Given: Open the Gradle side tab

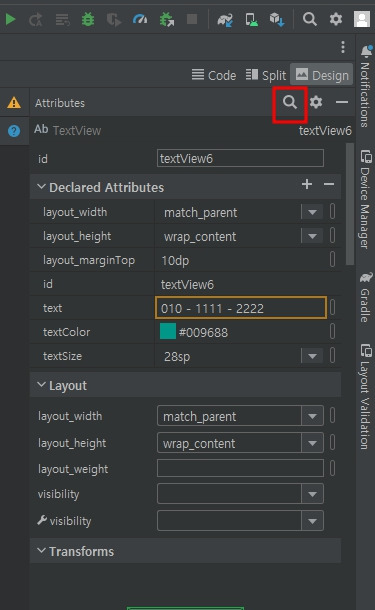Looking at the screenshot, I should pos(365,297).
